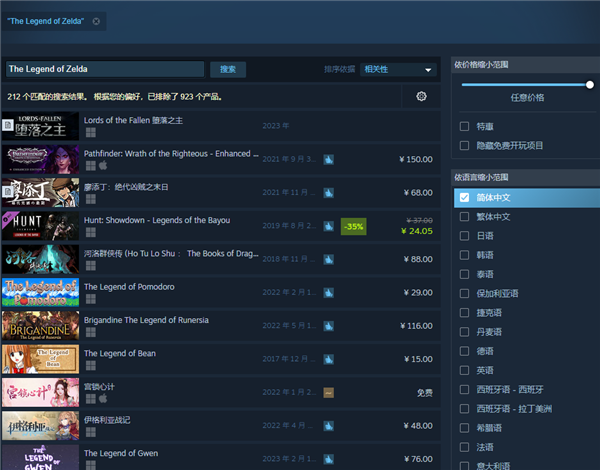Screen dimensions: 600x470
Task: Click the 免费 free price label
Action: [425, 393]
